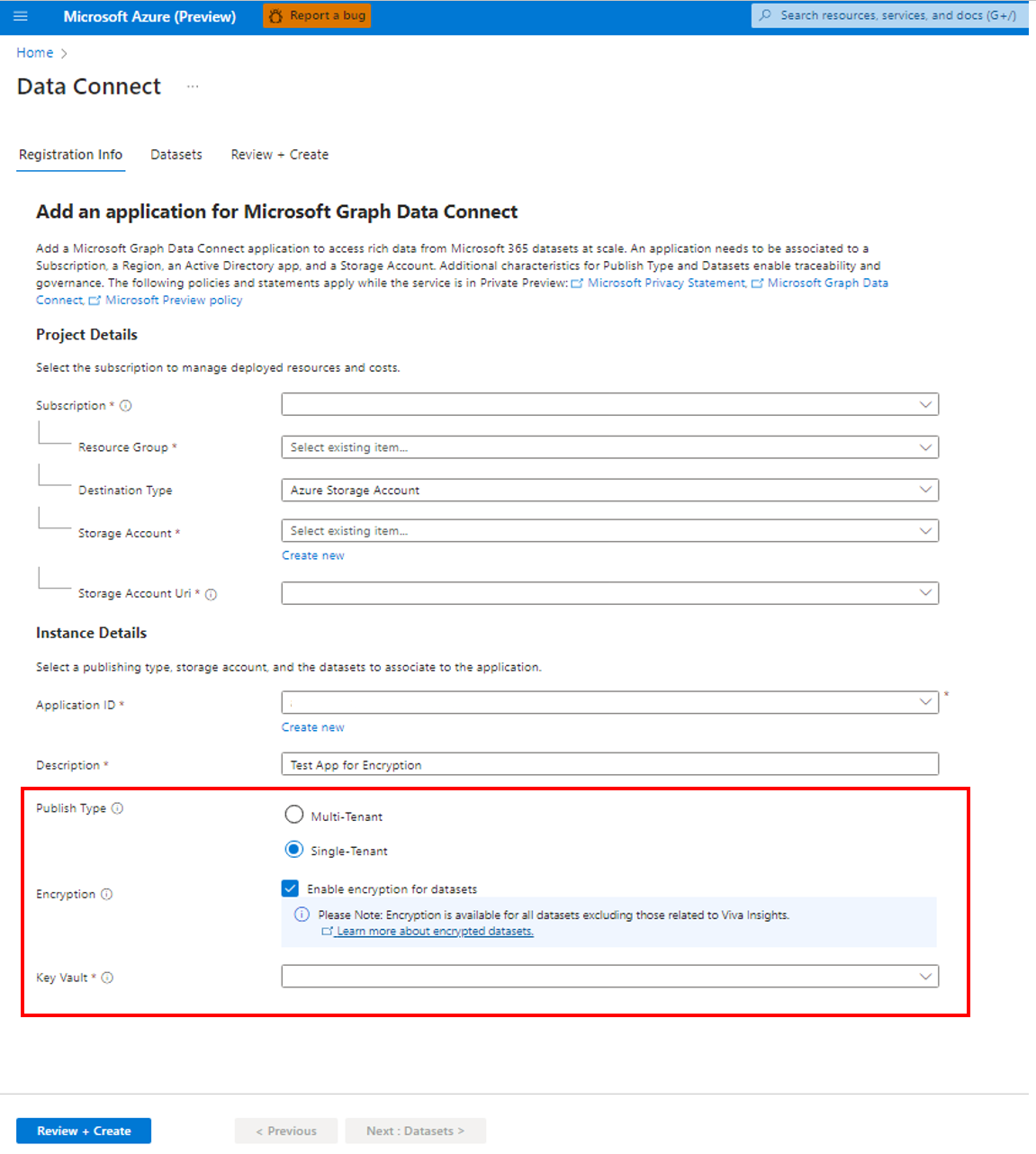Open the Azure portal hamburger menu
1036x1154 pixels.
point(22,15)
